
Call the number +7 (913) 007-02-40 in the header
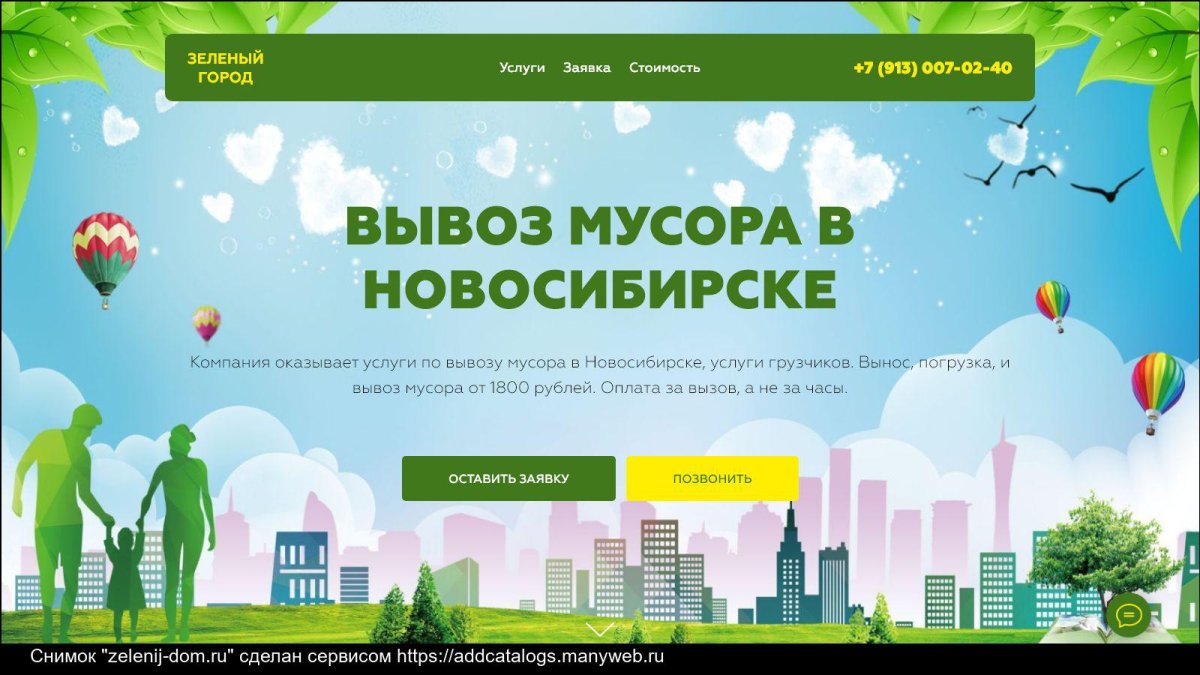[931, 68]
